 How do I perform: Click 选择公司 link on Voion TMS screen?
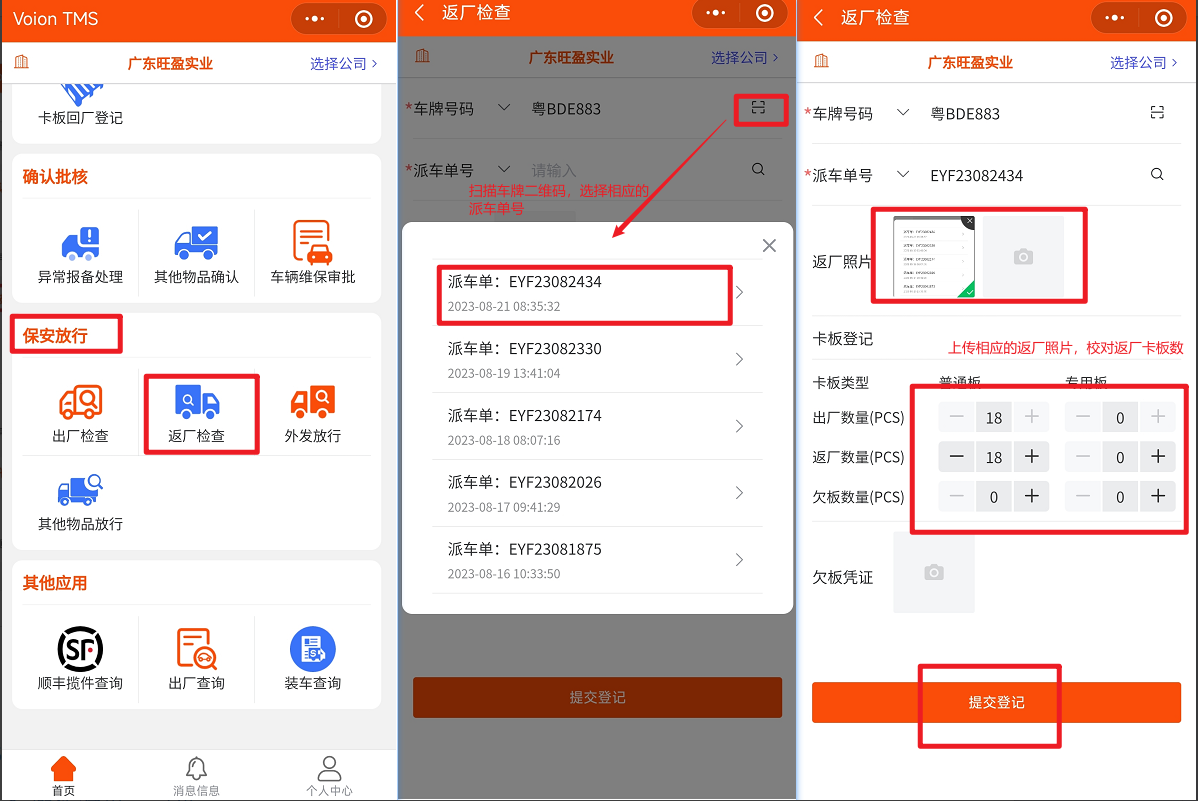(344, 63)
